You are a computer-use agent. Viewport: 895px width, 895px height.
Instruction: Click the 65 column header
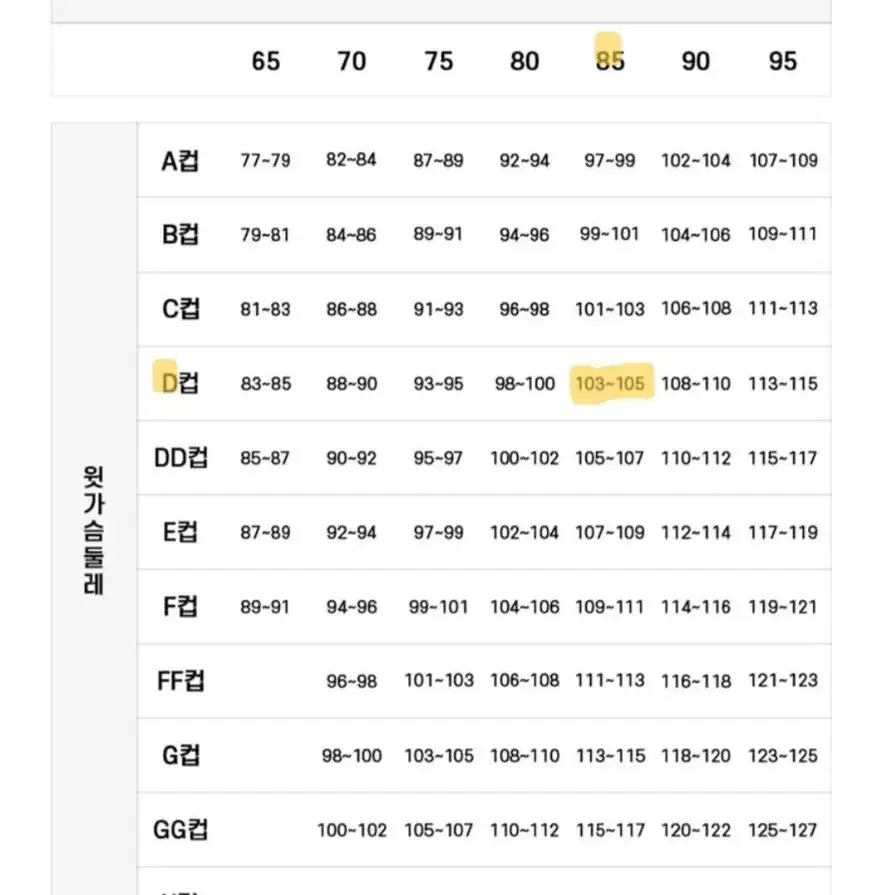[265, 61]
